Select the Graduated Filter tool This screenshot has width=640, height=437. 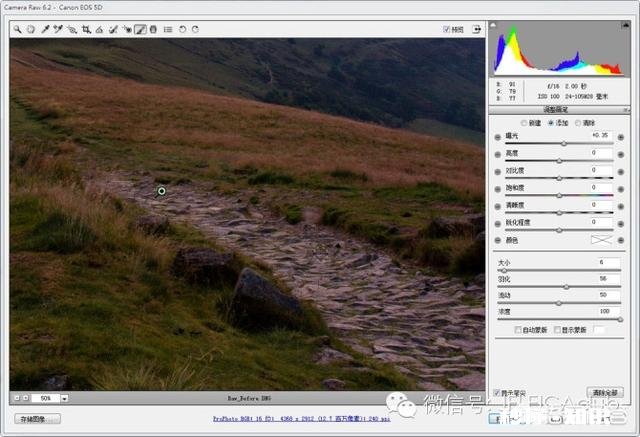[x=153, y=30]
